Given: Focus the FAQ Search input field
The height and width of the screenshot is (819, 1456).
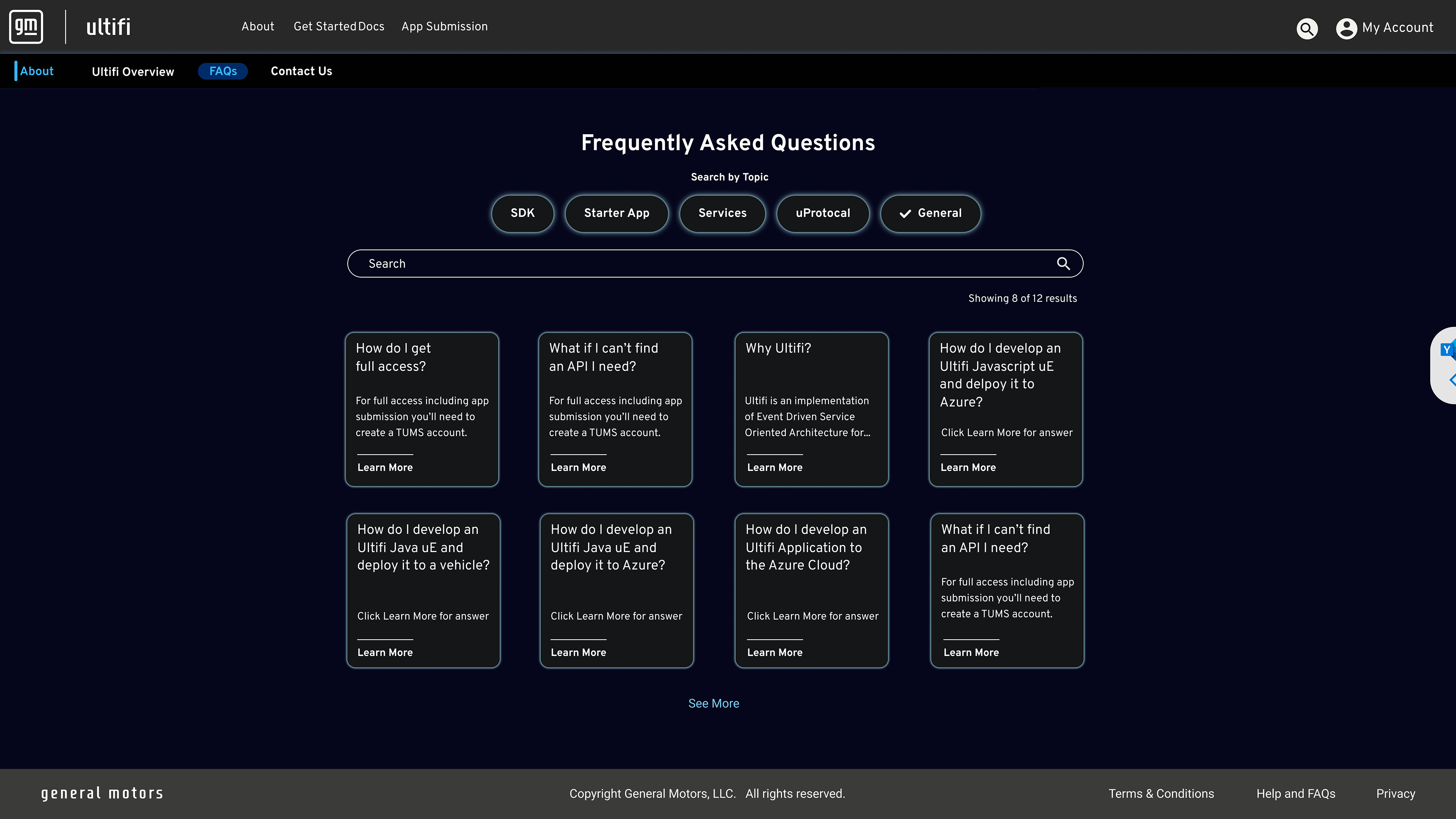Looking at the screenshot, I should point(715,264).
